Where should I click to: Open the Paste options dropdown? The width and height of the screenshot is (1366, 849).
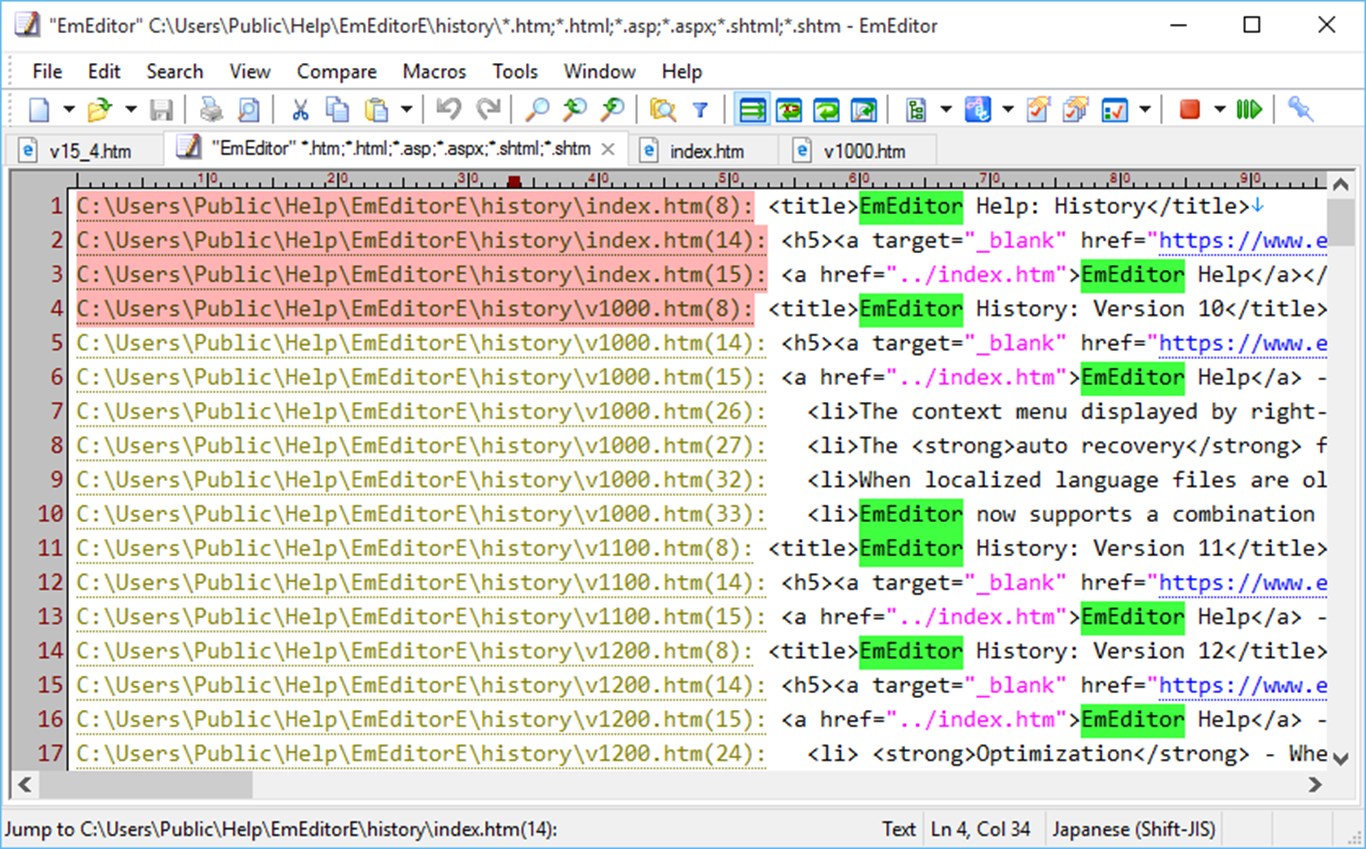(x=406, y=109)
